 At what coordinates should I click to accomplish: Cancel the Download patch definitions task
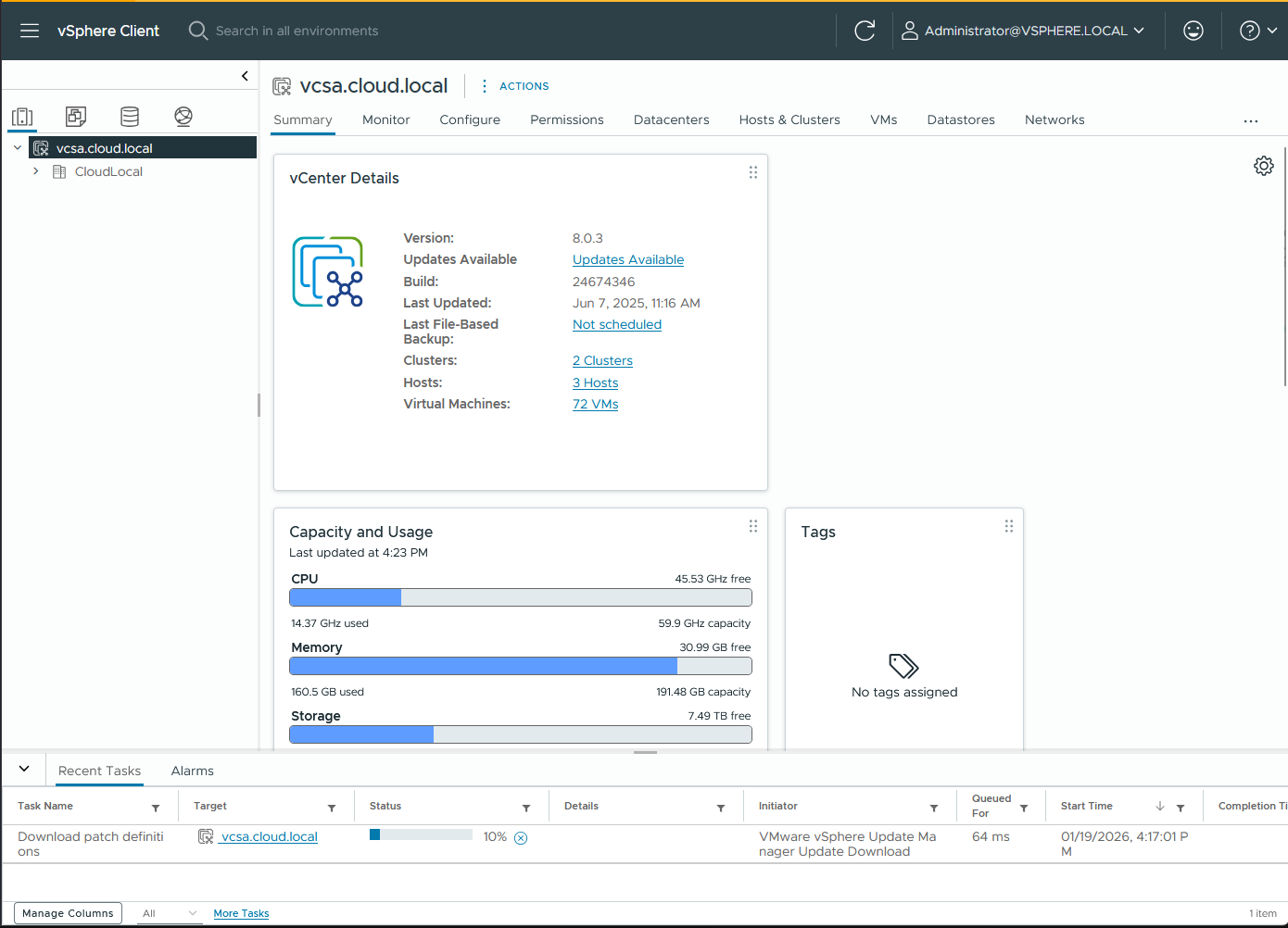(521, 838)
